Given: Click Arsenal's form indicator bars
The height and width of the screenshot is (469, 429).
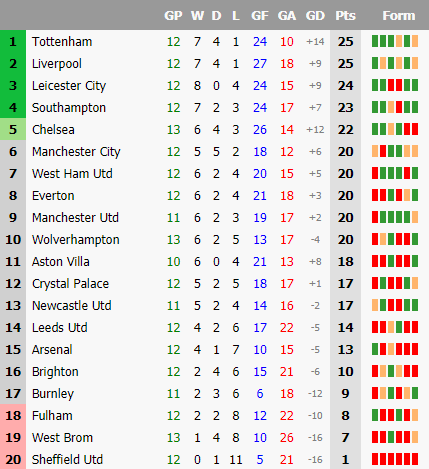Looking at the screenshot, I should tap(395, 349).
